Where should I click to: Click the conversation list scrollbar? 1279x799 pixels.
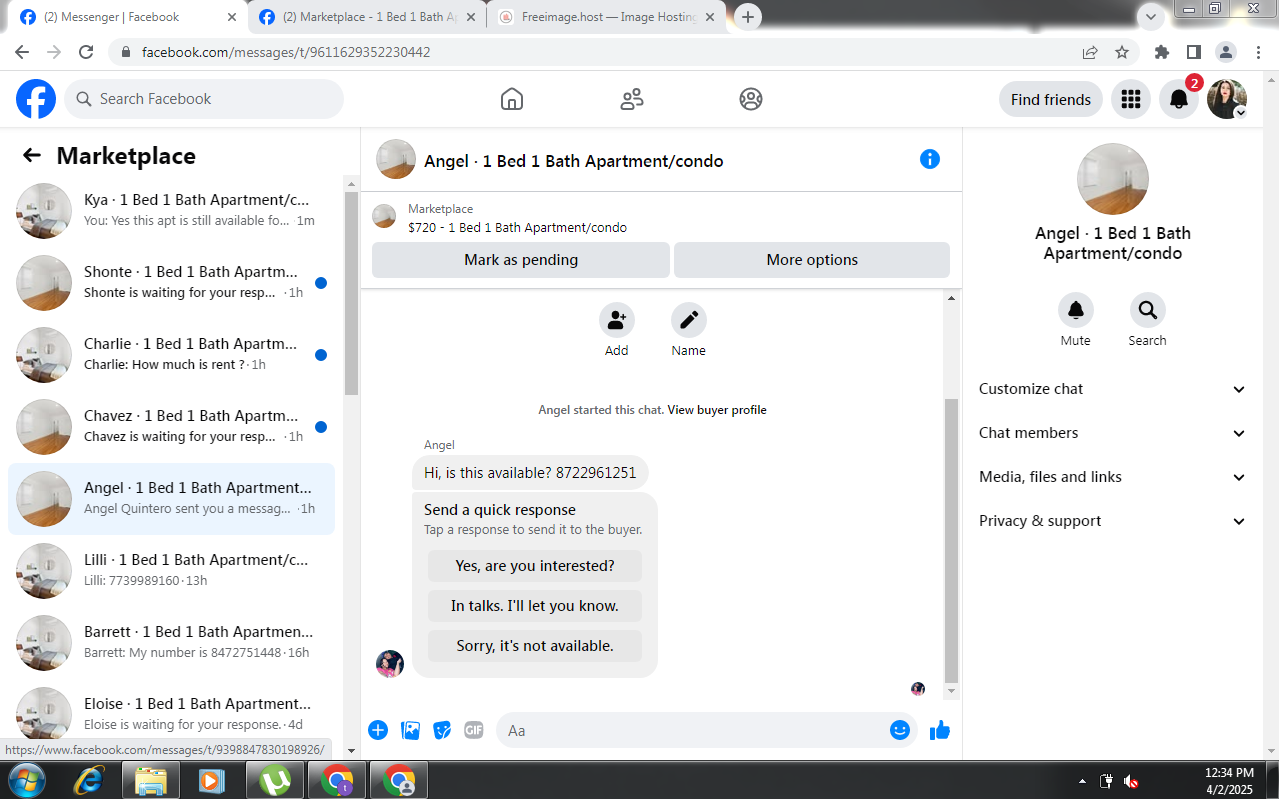[x=351, y=293]
